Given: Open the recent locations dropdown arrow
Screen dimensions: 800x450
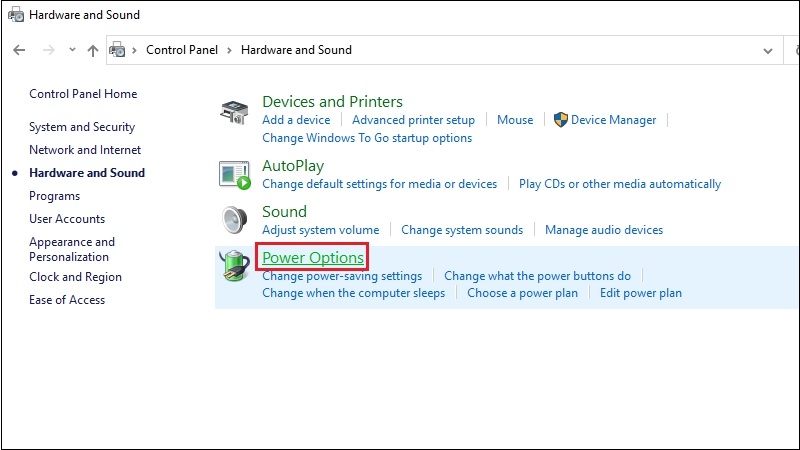Looking at the screenshot, I should 72,50.
